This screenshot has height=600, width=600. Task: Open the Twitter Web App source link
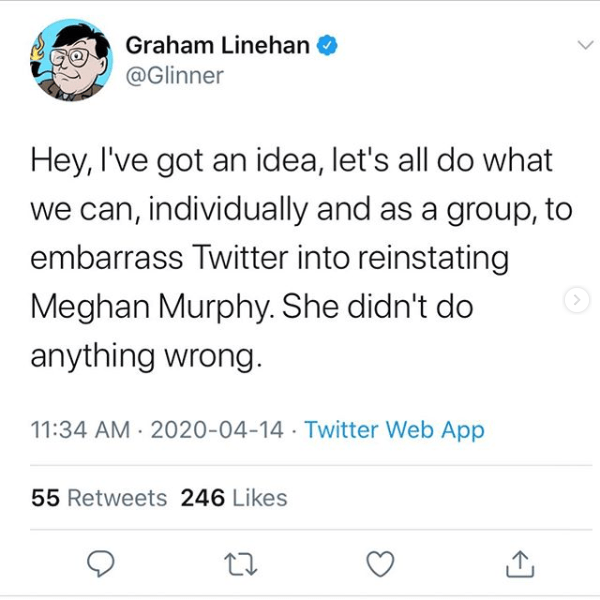[394, 430]
